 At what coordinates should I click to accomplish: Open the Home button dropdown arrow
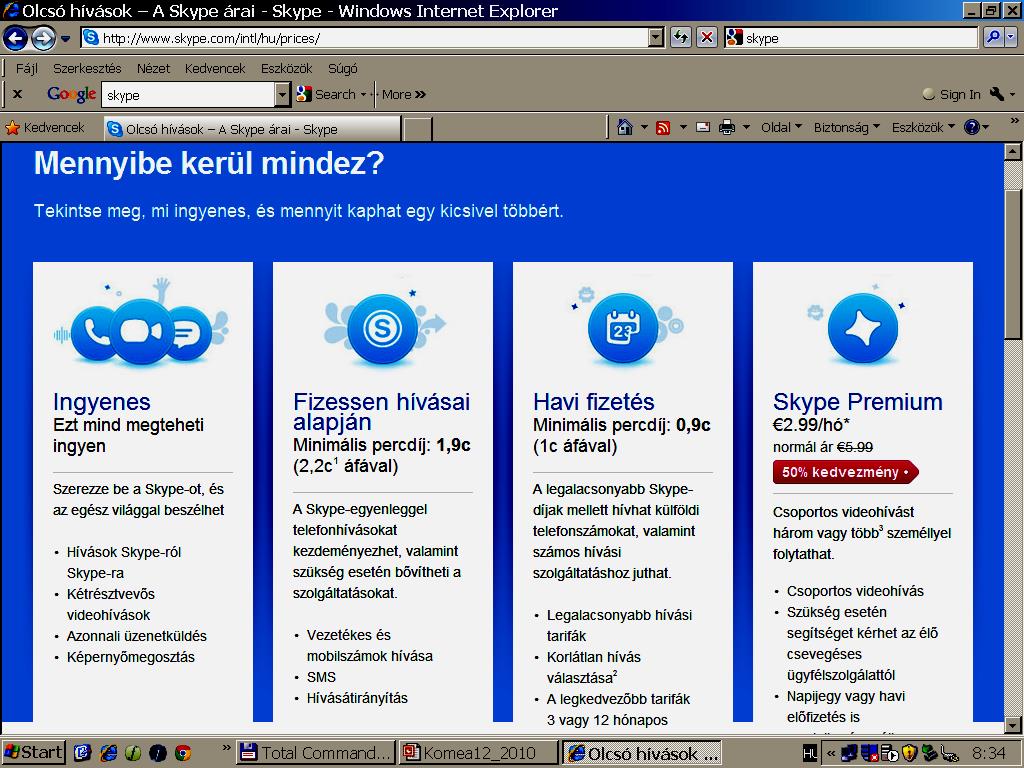point(644,127)
